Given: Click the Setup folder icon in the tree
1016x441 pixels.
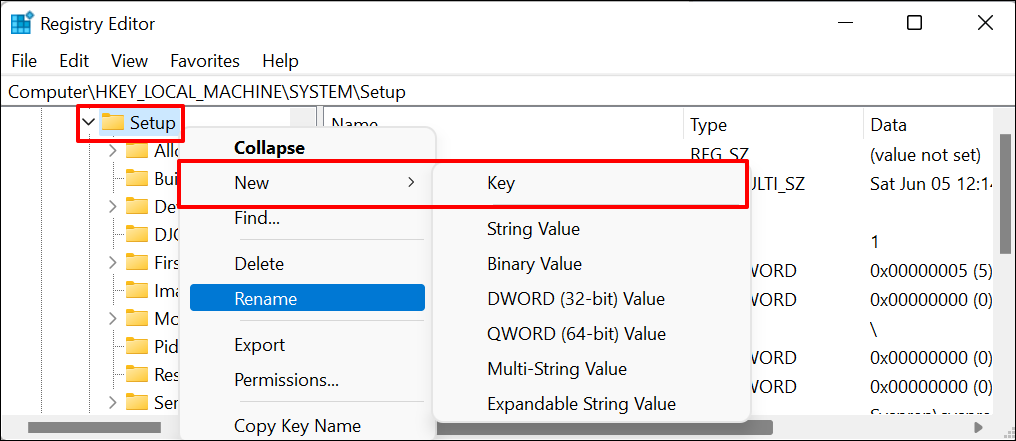Looking at the screenshot, I should (x=113, y=124).
